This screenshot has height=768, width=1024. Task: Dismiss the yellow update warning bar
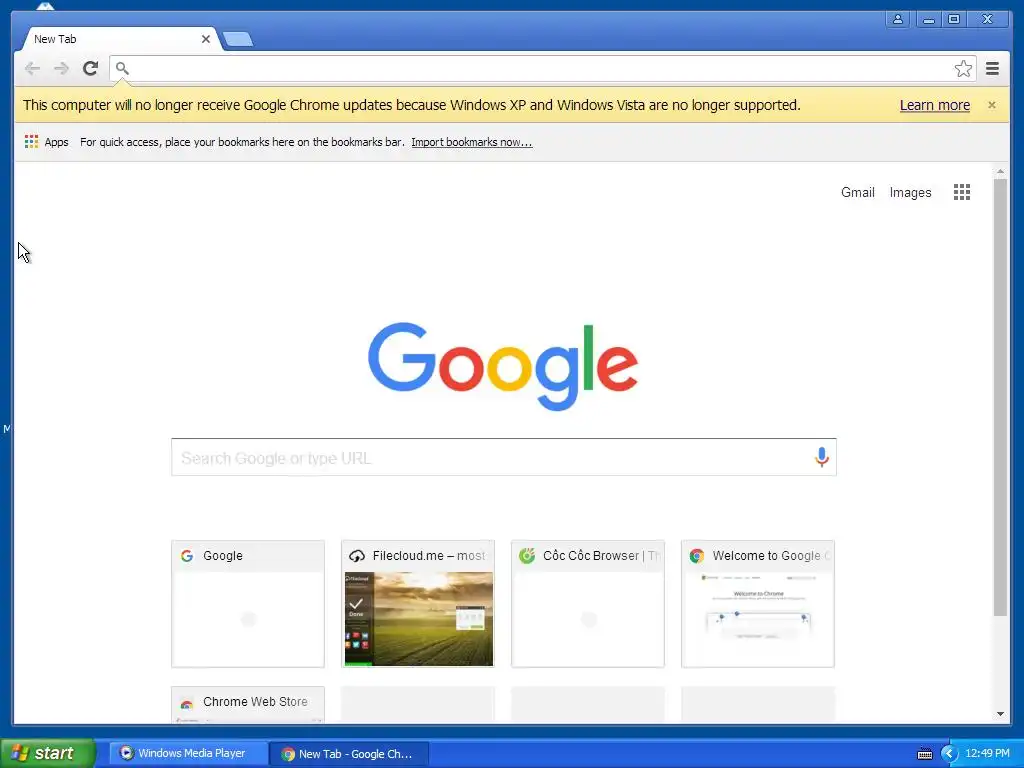[x=991, y=104]
